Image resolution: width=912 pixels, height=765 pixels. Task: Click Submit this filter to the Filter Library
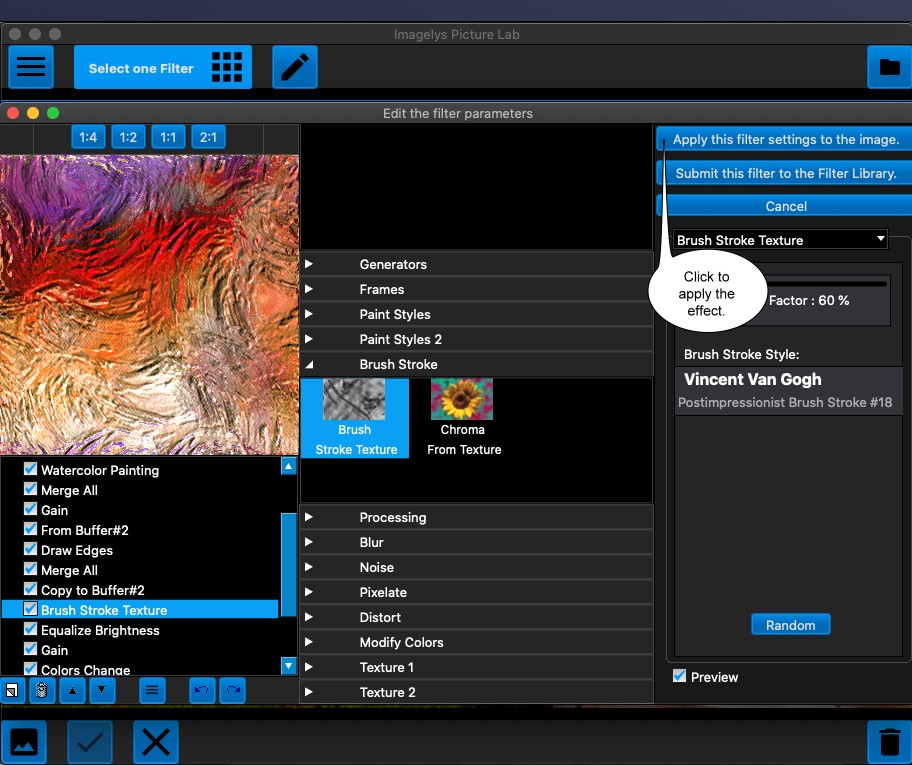pyautogui.click(x=785, y=173)
